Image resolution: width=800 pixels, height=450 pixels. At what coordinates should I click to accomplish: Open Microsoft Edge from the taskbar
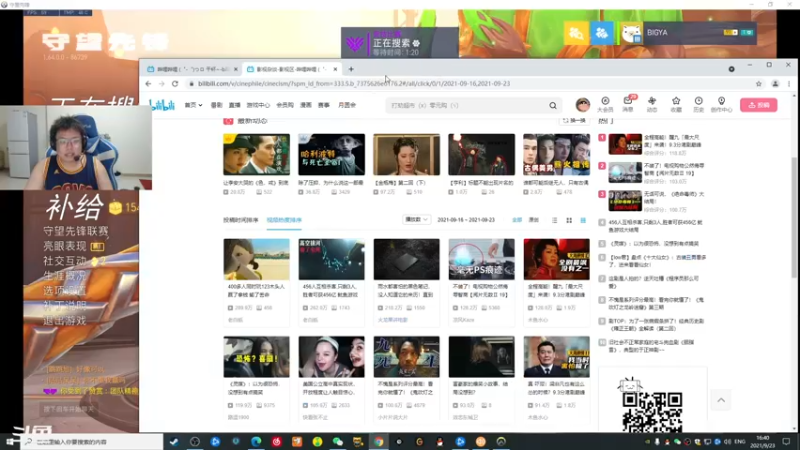[256, 441]
